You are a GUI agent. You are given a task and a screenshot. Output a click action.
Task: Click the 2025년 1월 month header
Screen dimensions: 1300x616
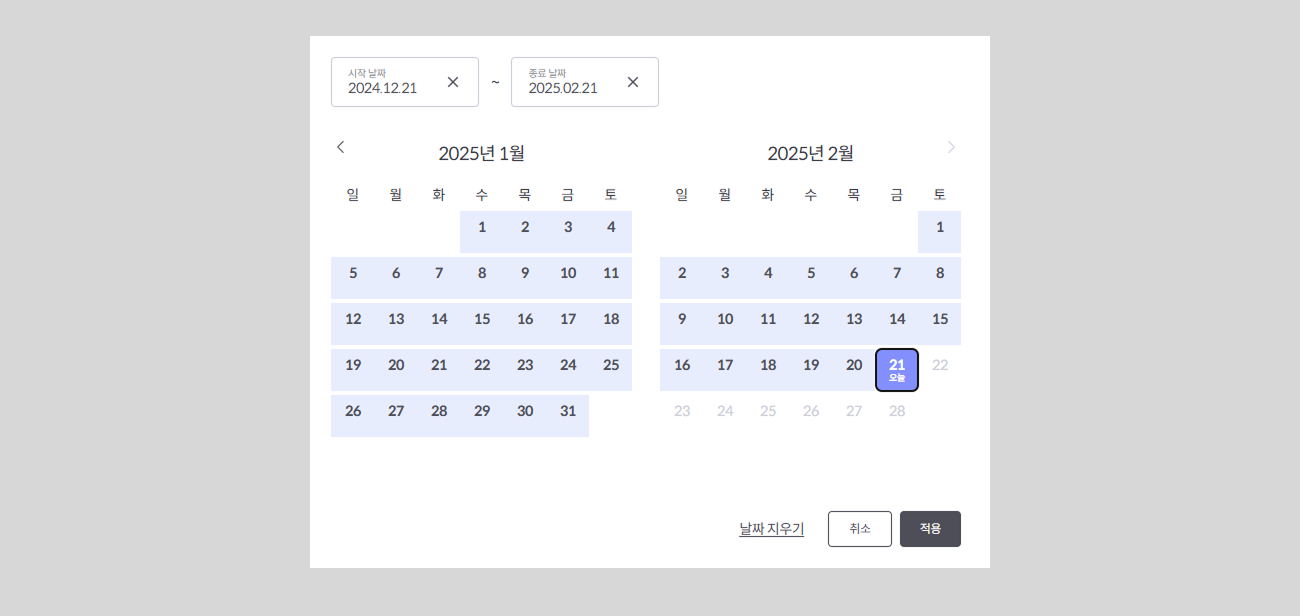pos(481,153)
